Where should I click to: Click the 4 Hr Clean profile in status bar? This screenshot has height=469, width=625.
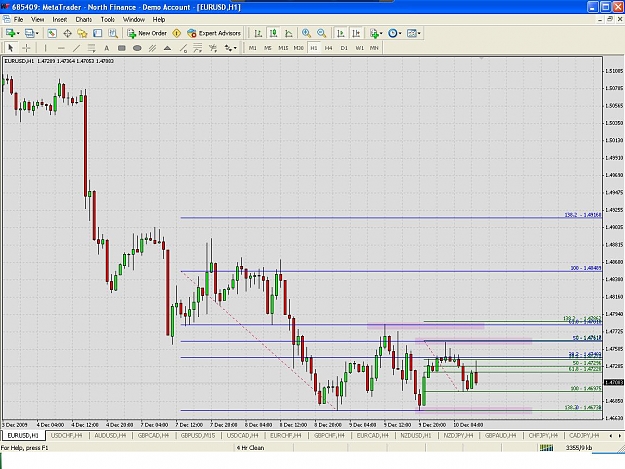coord(250,448)
